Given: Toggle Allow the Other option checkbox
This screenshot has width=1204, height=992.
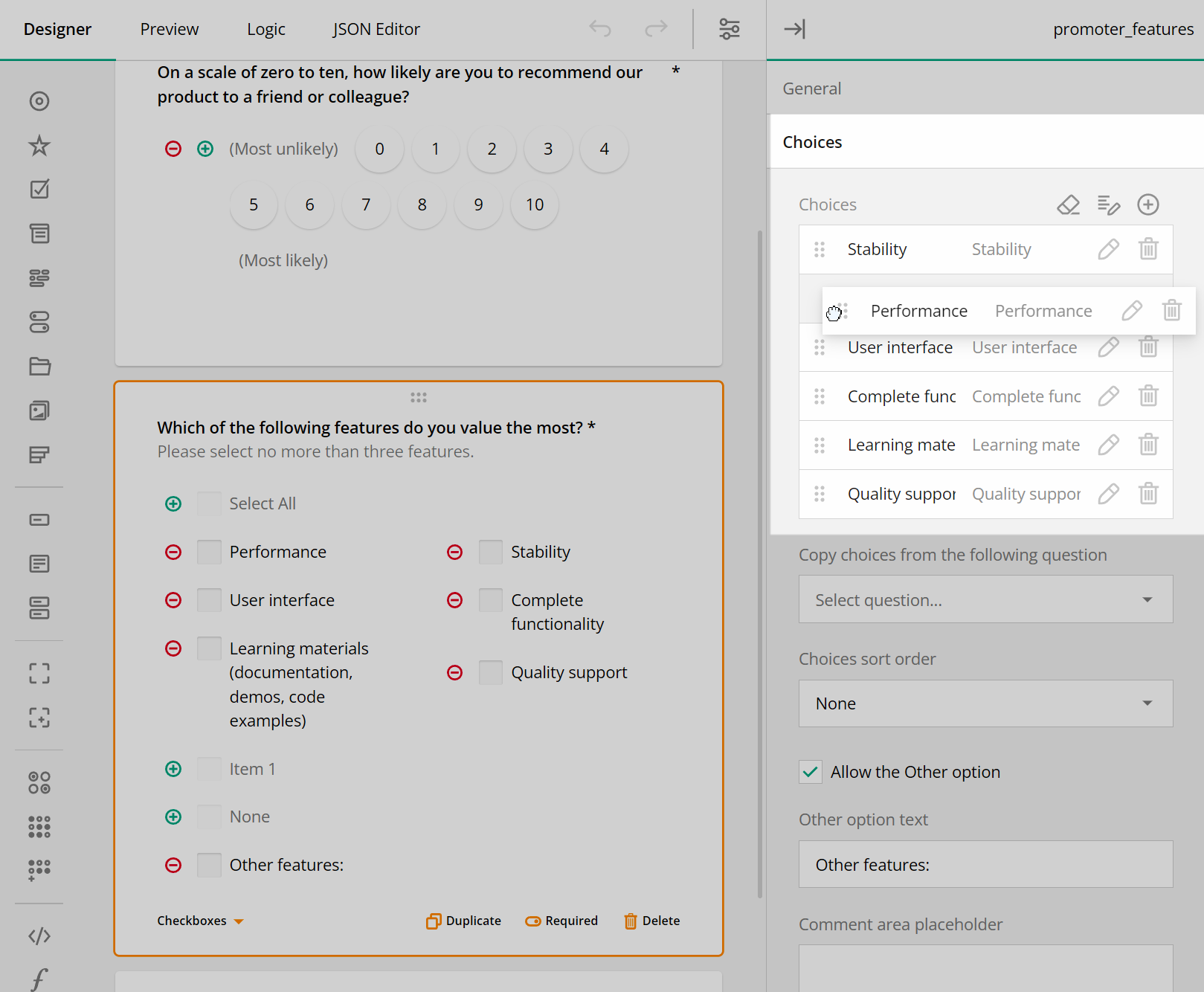Looking at the screenshot, I should pos(811,772).
